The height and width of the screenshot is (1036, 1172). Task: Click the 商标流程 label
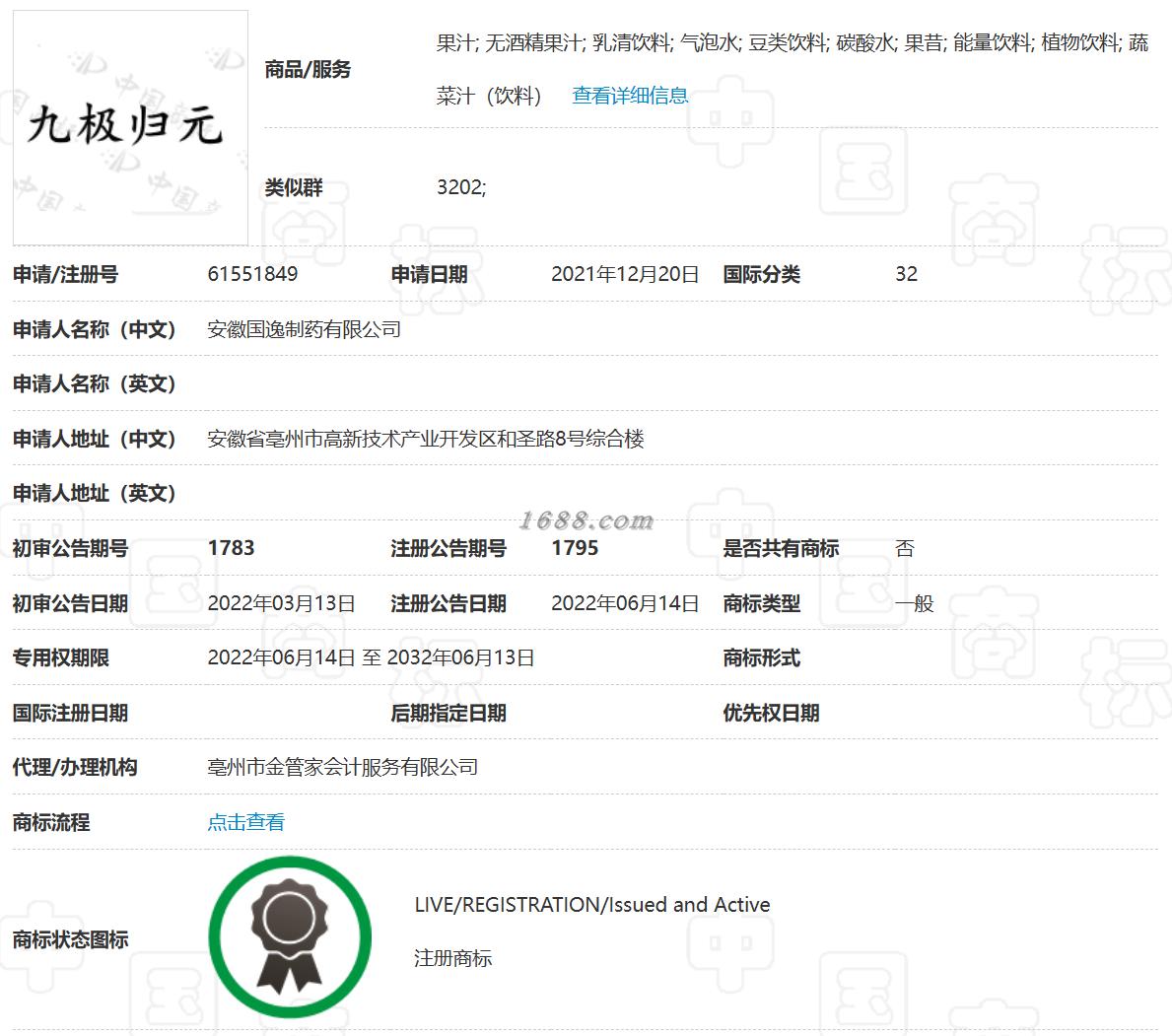[x=51, y=822]
